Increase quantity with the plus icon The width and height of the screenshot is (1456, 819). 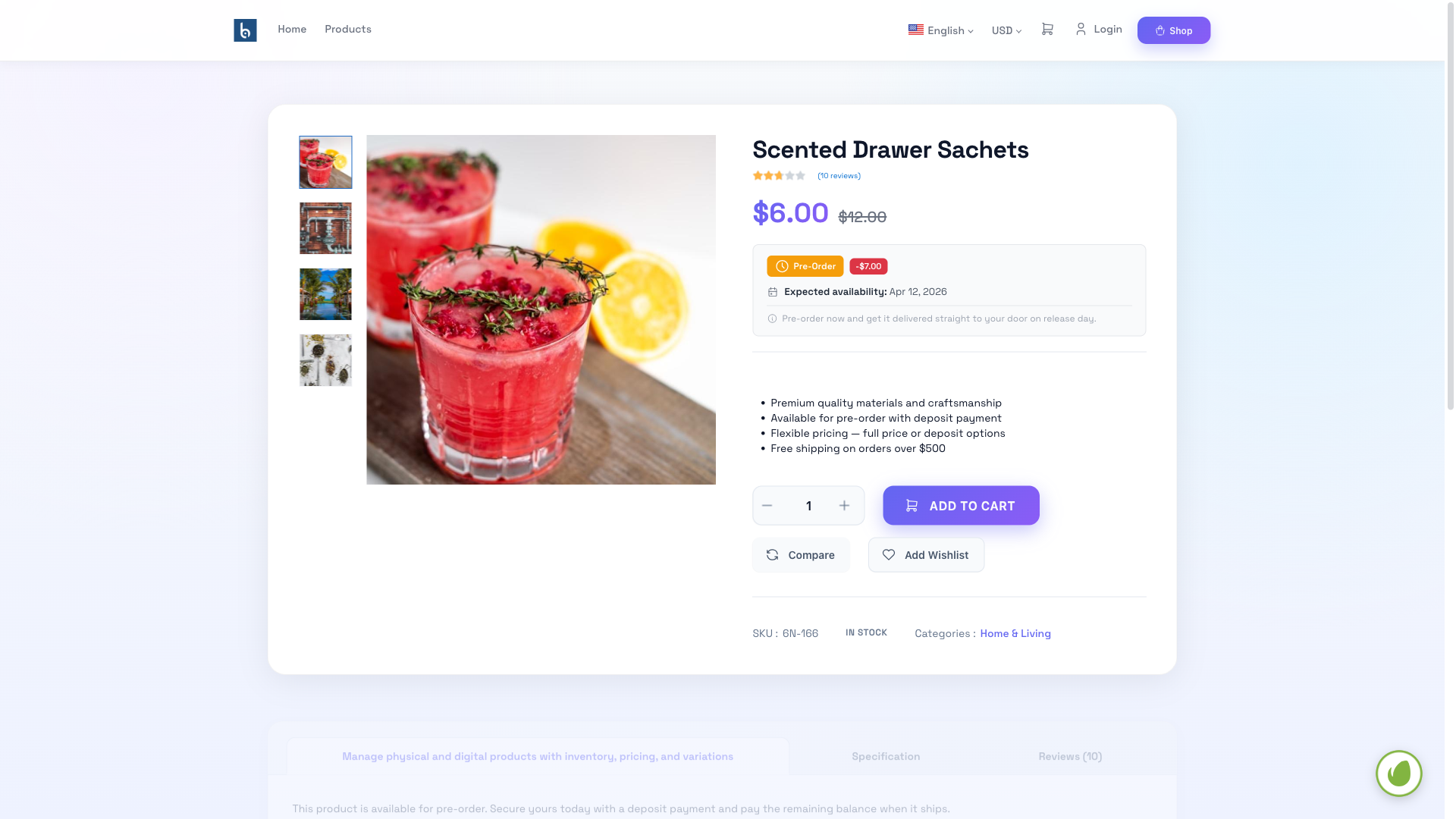tap(844, 506)
